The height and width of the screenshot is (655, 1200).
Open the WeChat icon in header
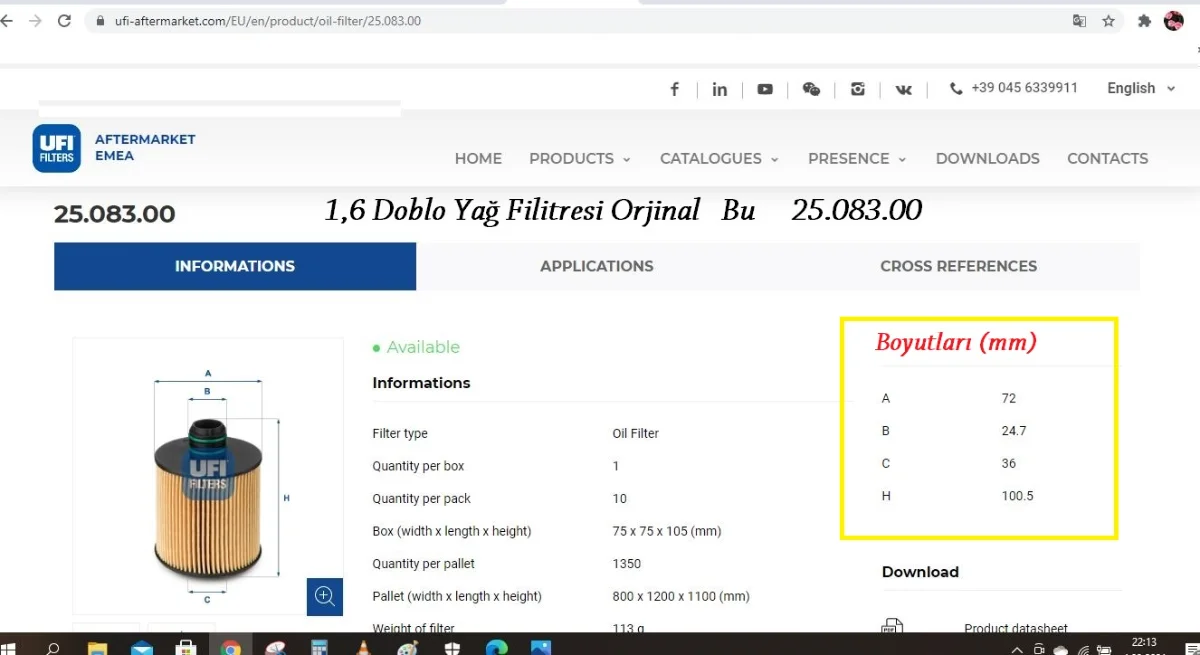[811, 89]
